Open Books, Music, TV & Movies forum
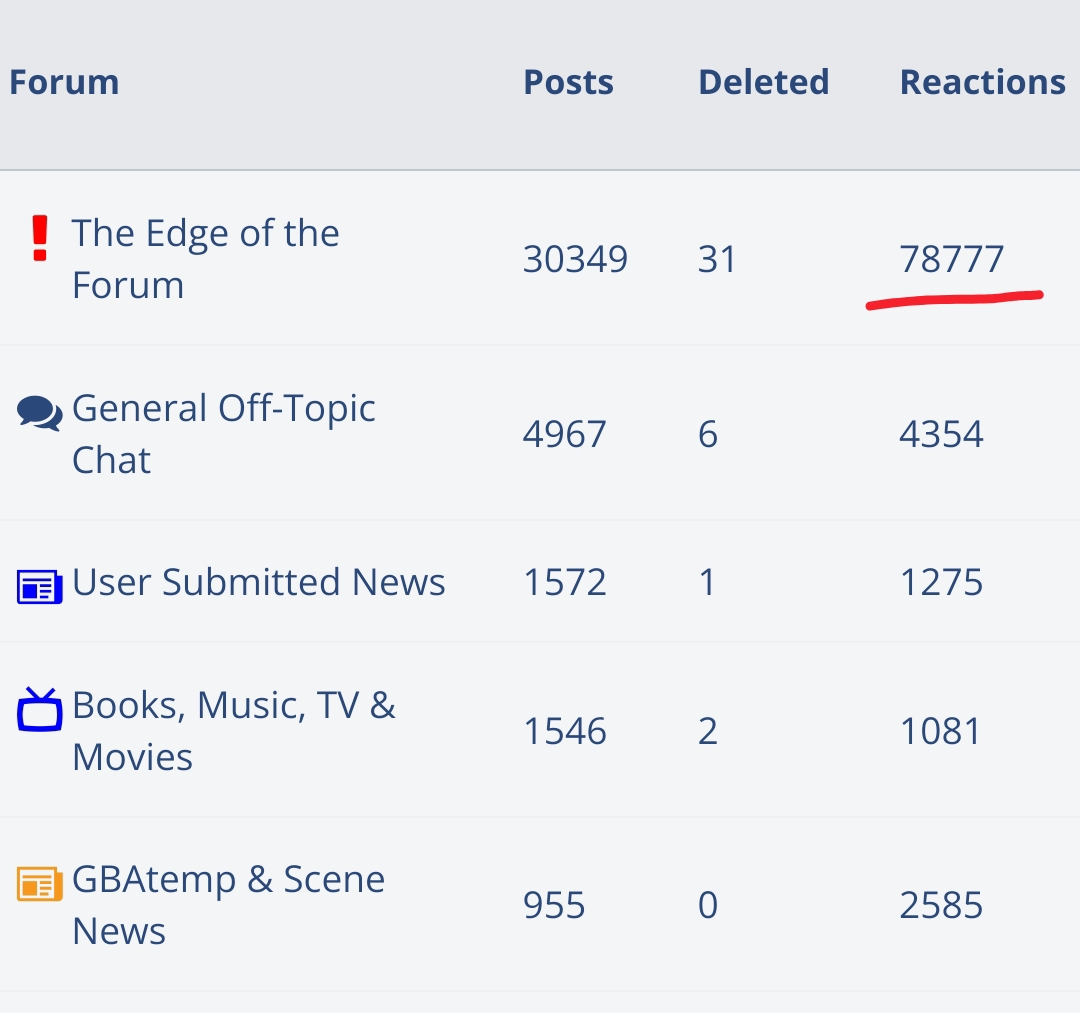Image resolution: width=1080 pixels, height=1013 pixels. click(x=233, y=731)
